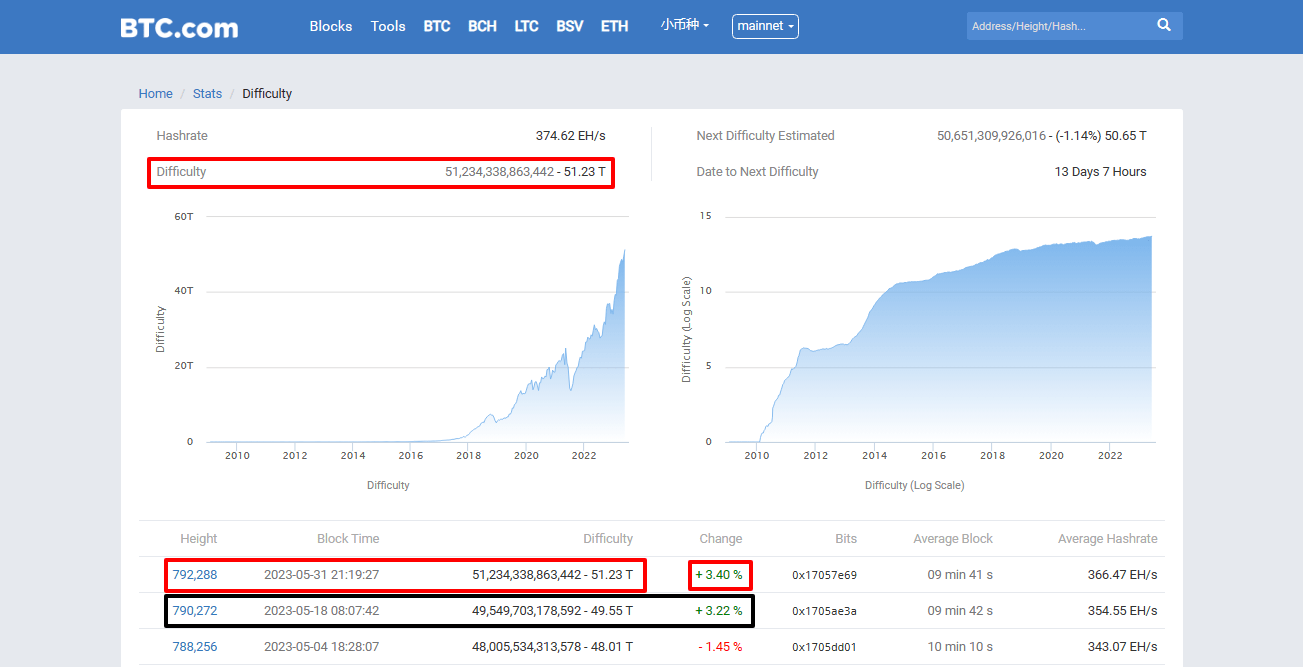Viewport: 1303px width, 667px height.
Task: Click average block 09 min 41 s
Action: [x=960, y=575]
